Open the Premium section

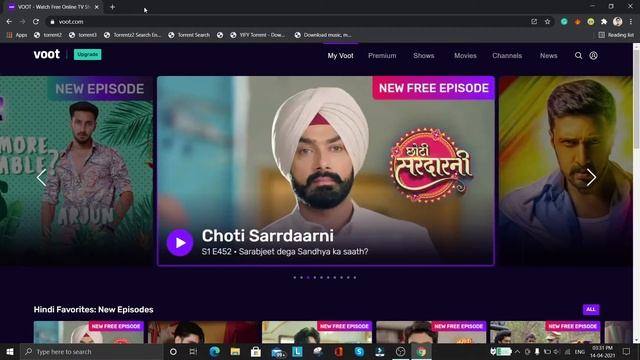382,56
